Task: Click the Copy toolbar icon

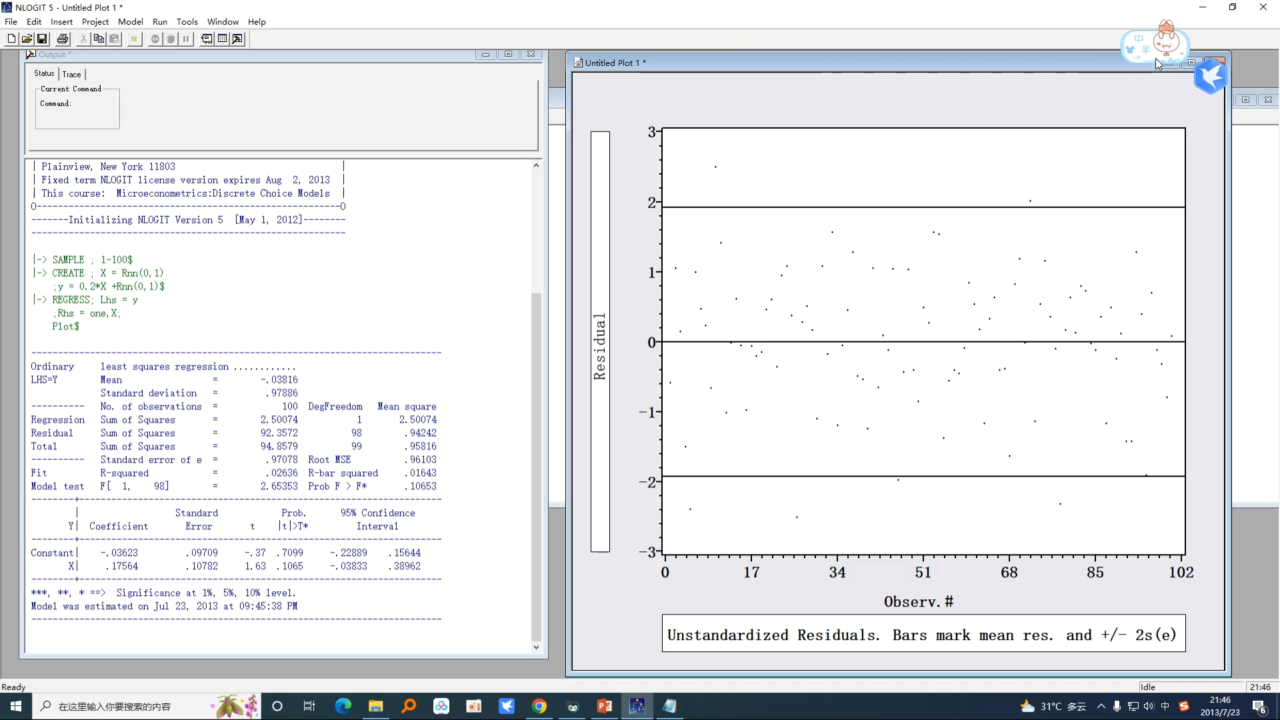Action: [99, 39]
